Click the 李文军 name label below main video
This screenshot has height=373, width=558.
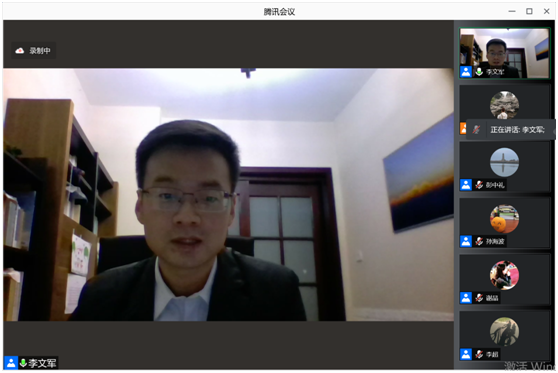click(x=42, y=363)
